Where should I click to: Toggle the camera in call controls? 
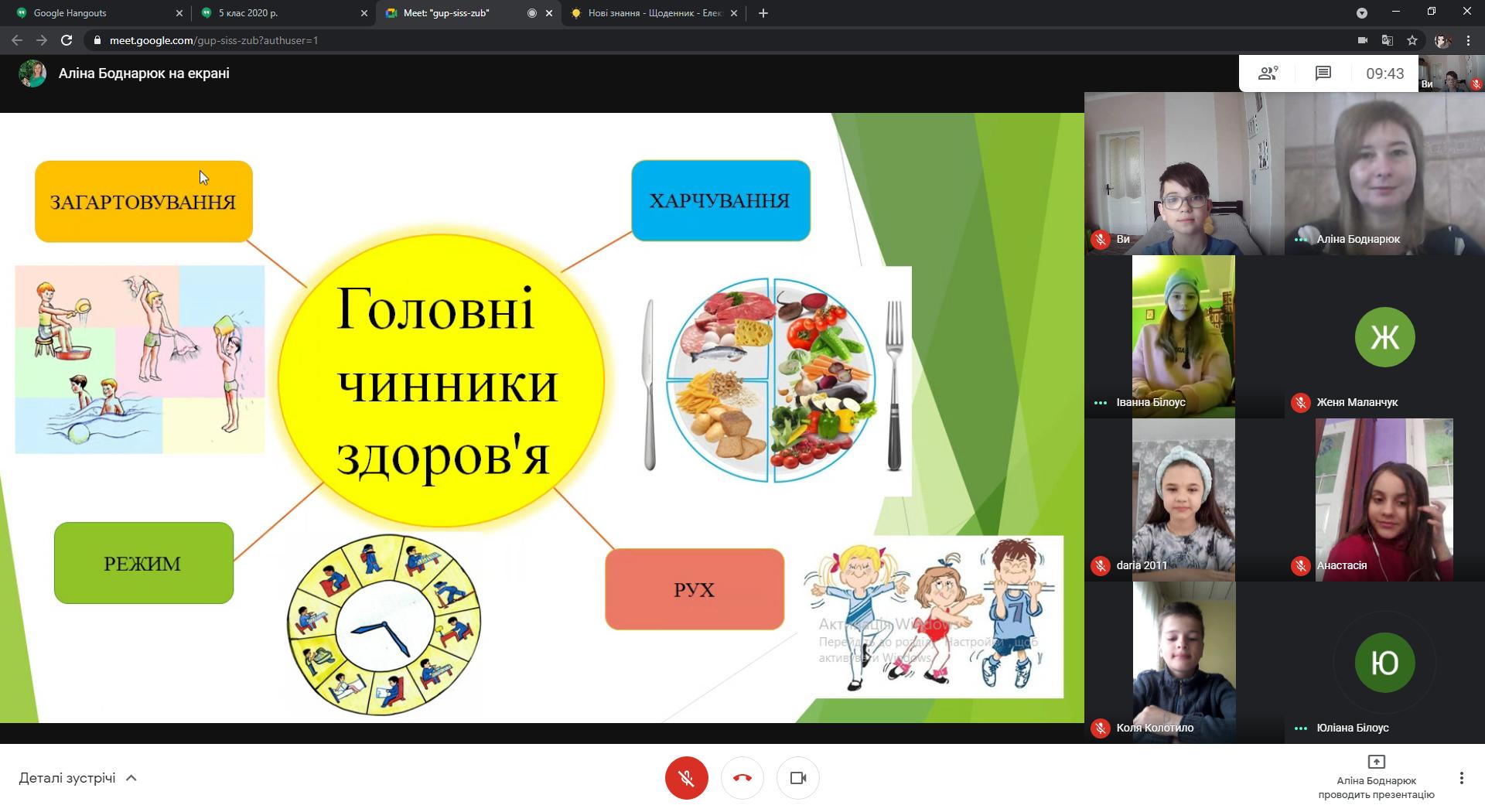tap(797, 778)
